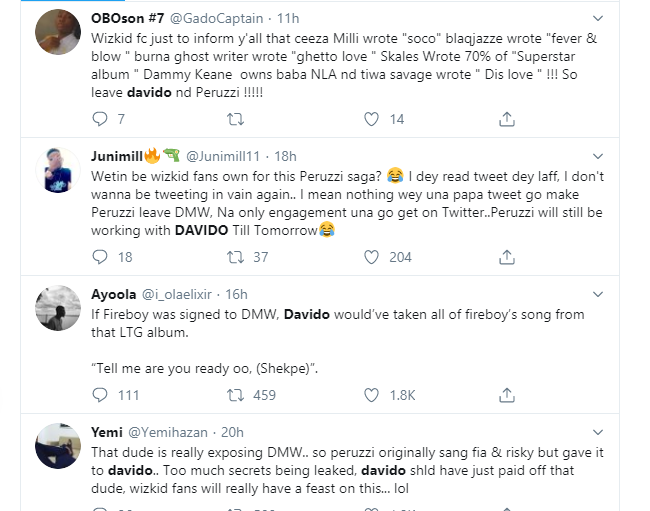
Task: Retweet OBOson #7's tweet
Action: (x=235, y=119)
